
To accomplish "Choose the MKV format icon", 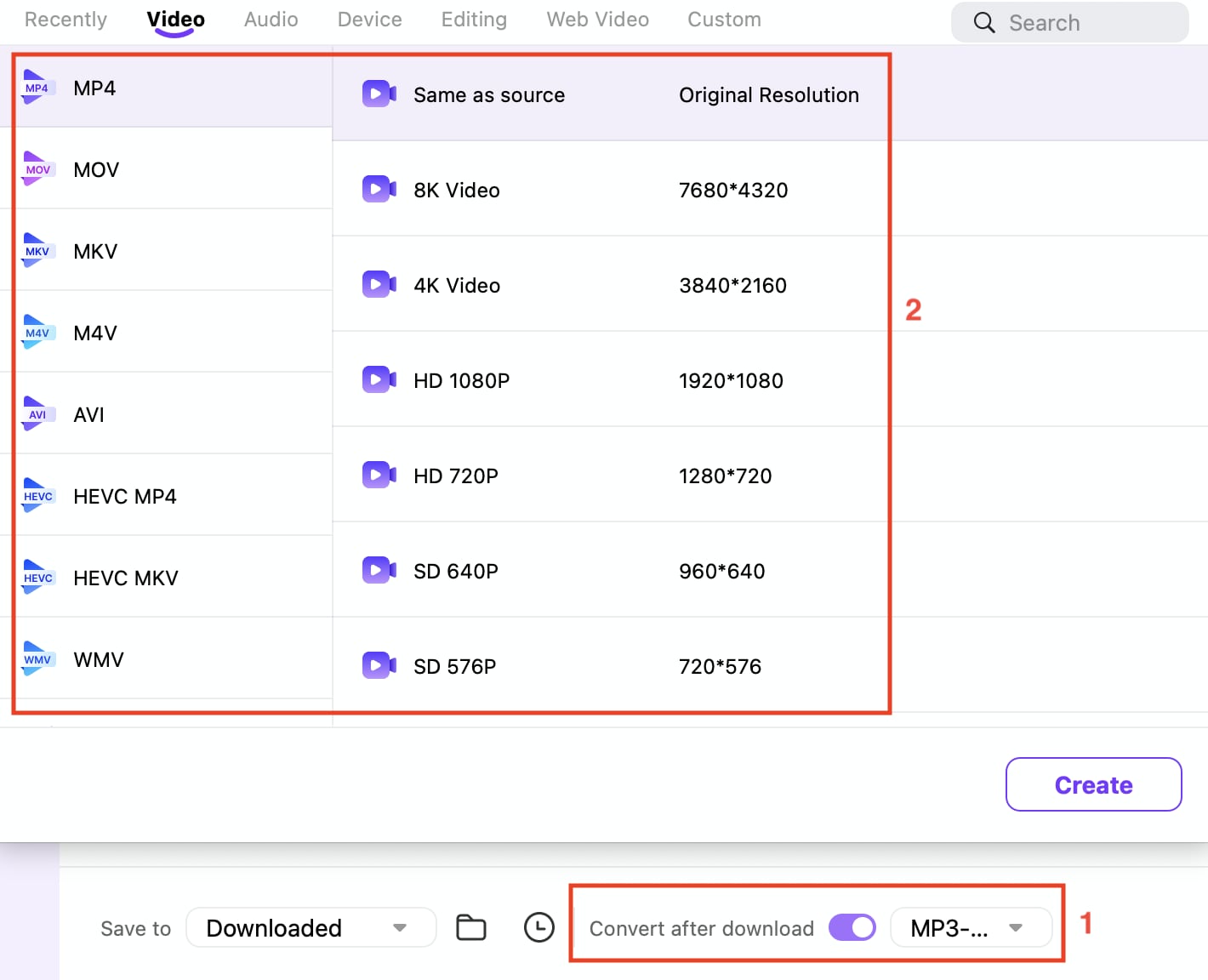I will pos(37,250).
